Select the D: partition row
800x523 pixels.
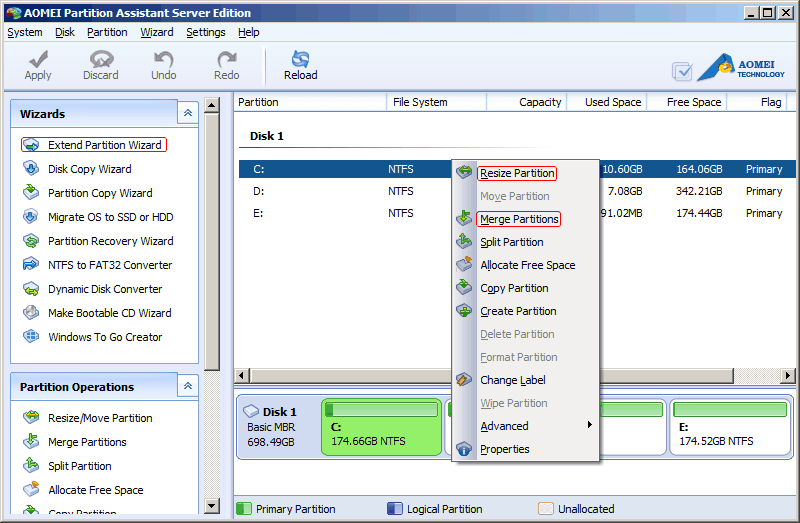click(x=517, y=191)
